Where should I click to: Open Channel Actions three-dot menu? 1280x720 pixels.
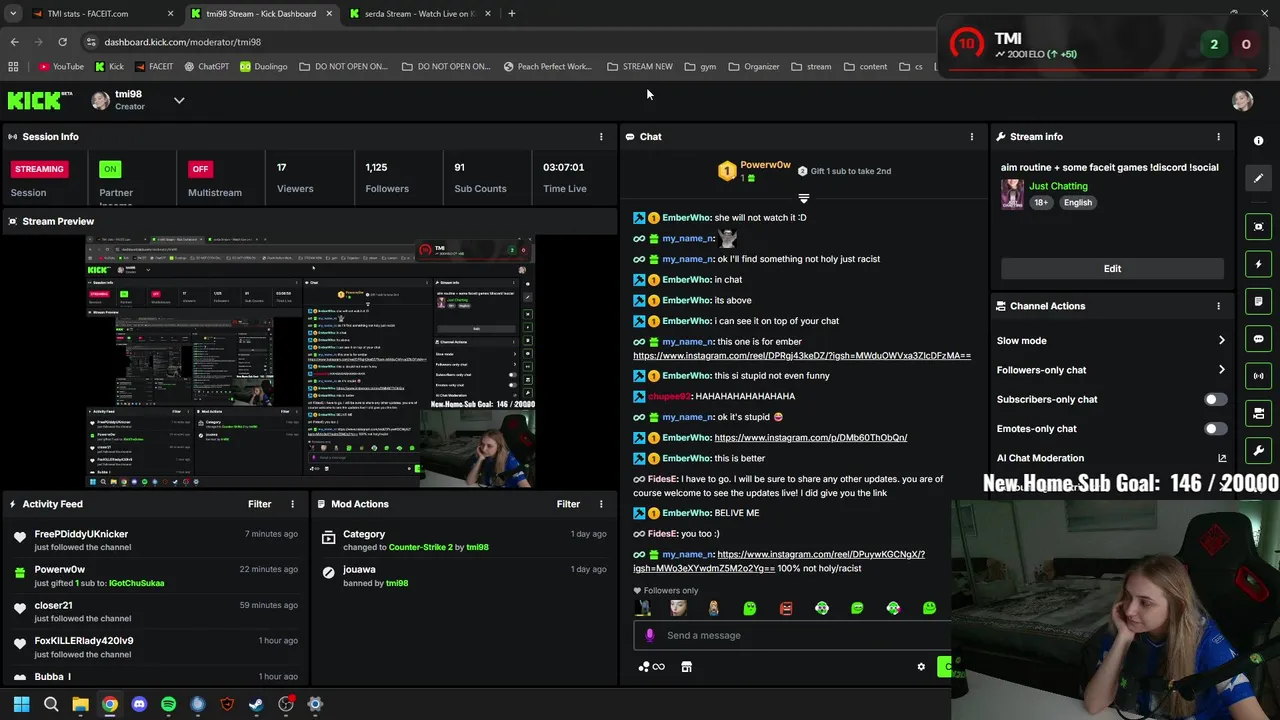[1218, 306]
